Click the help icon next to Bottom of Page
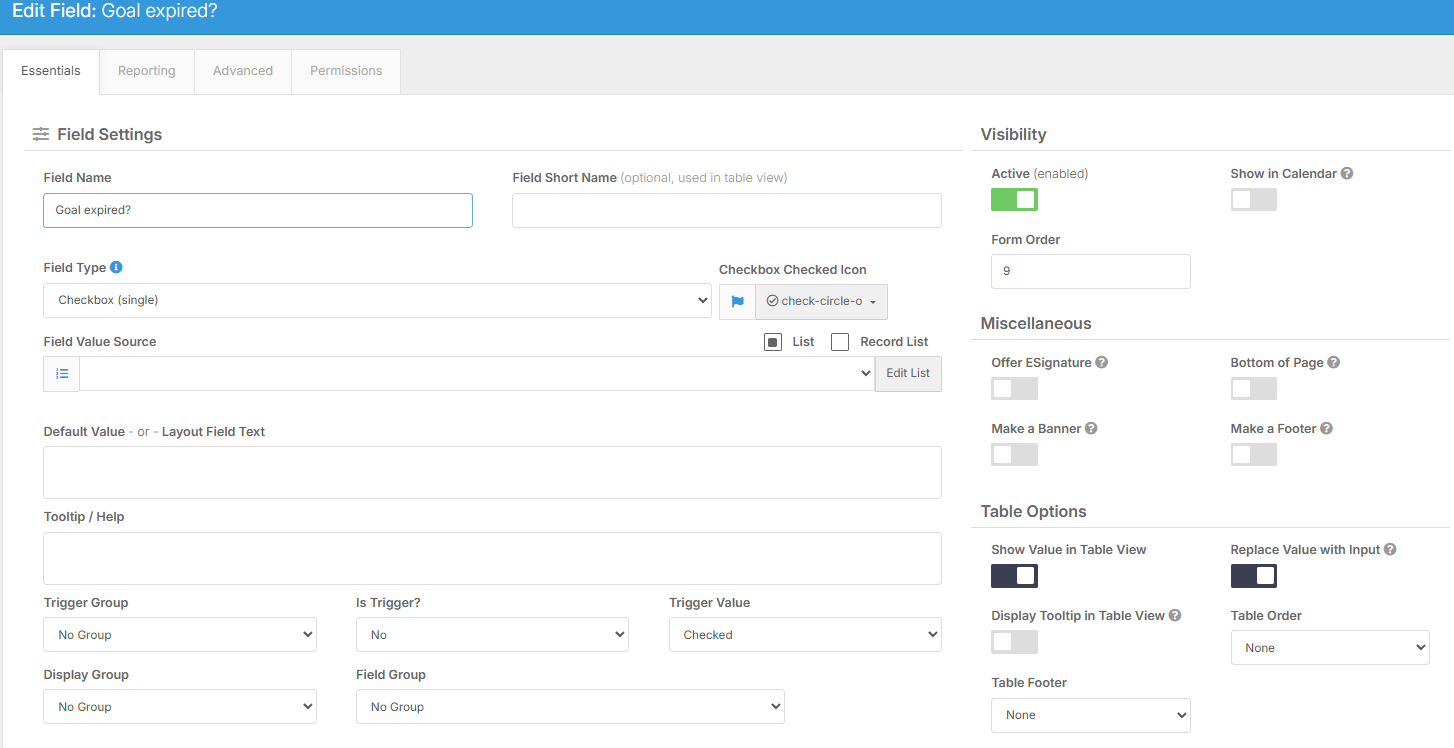 pos(1334,362)
